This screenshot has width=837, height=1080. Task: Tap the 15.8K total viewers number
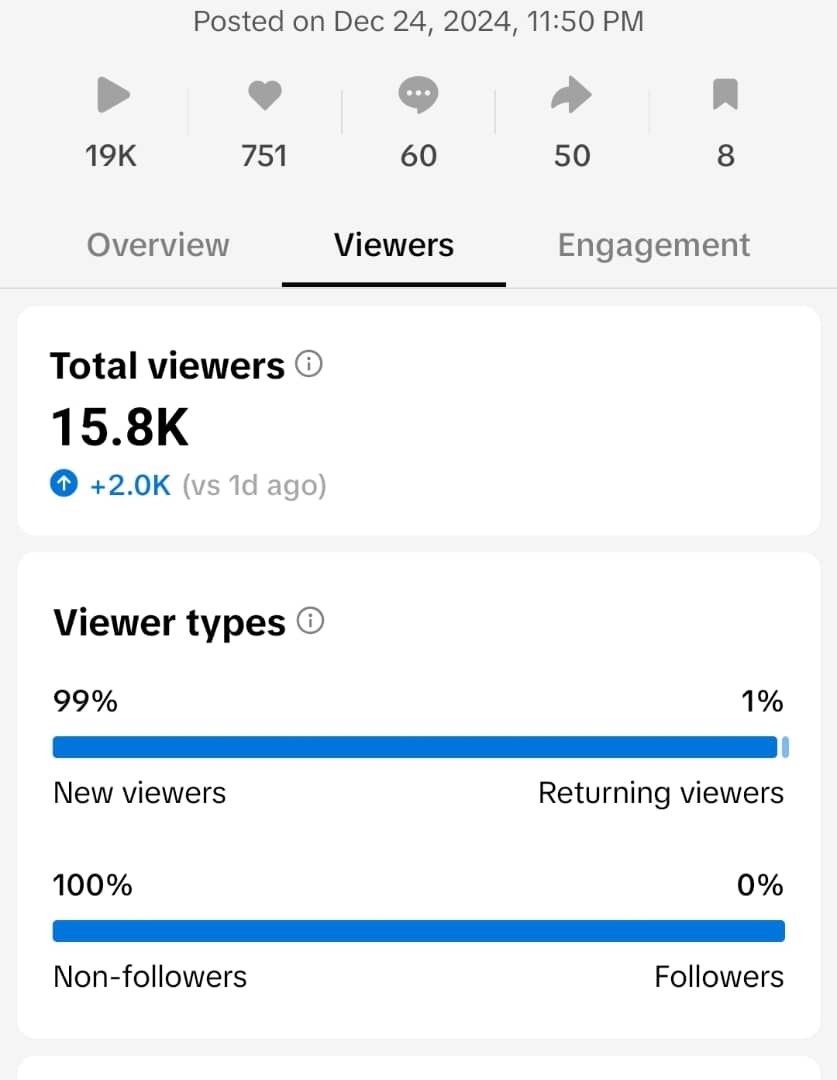(120, 428)
